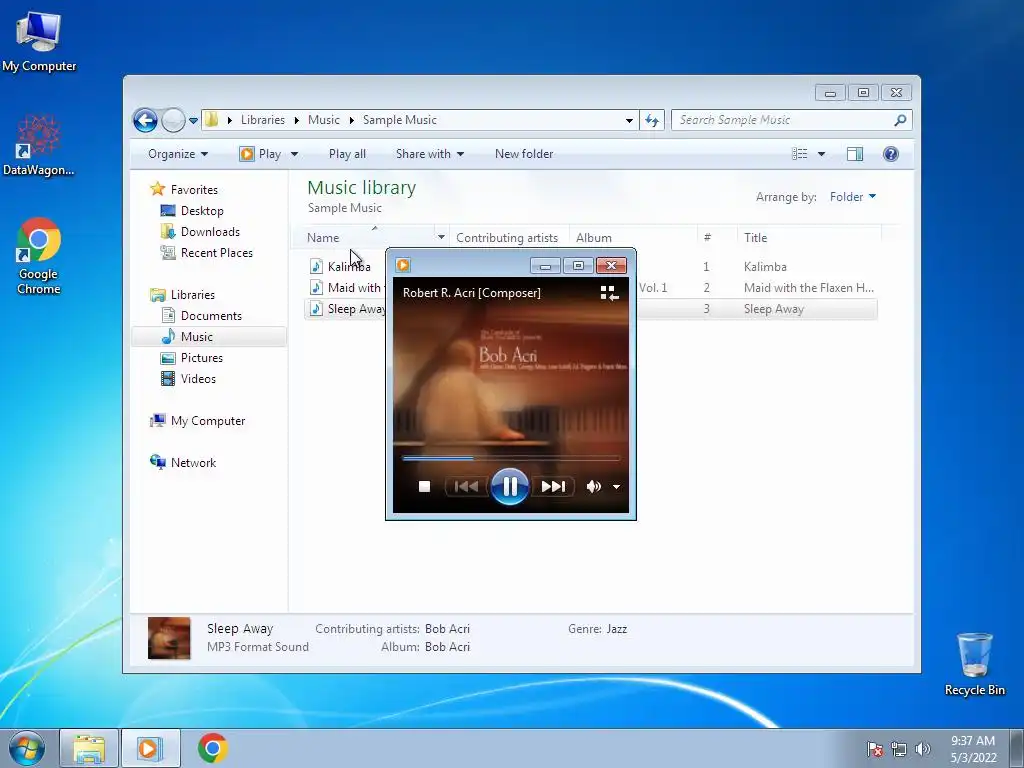The height and width of the screenshot is (768, 1024).
Task: Skip to next track in Media Player
Action: tap(553, 487)
